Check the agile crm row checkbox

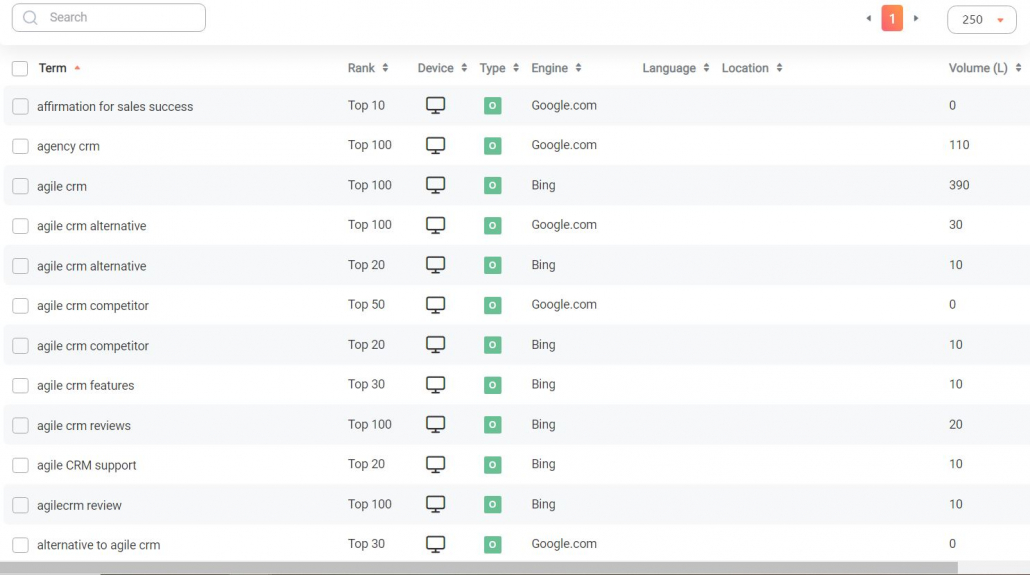(20, 186)
